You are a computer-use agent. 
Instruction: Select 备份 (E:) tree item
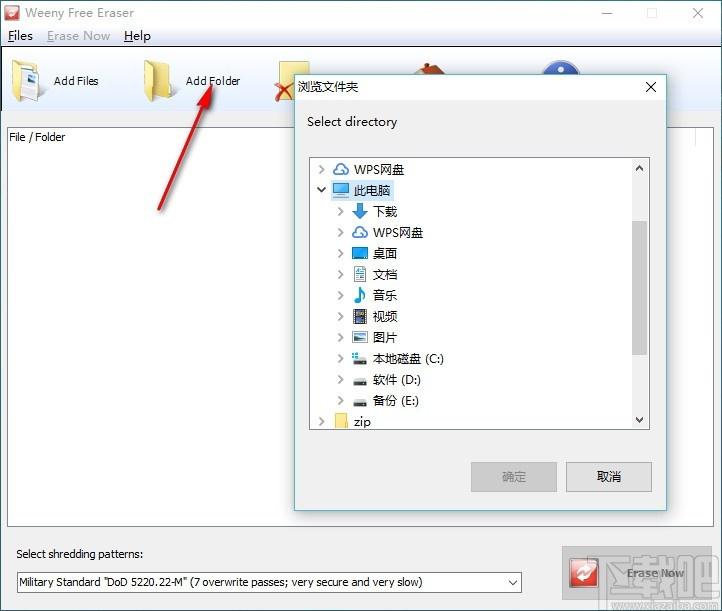pyautogui.click(x=396, y=401)
